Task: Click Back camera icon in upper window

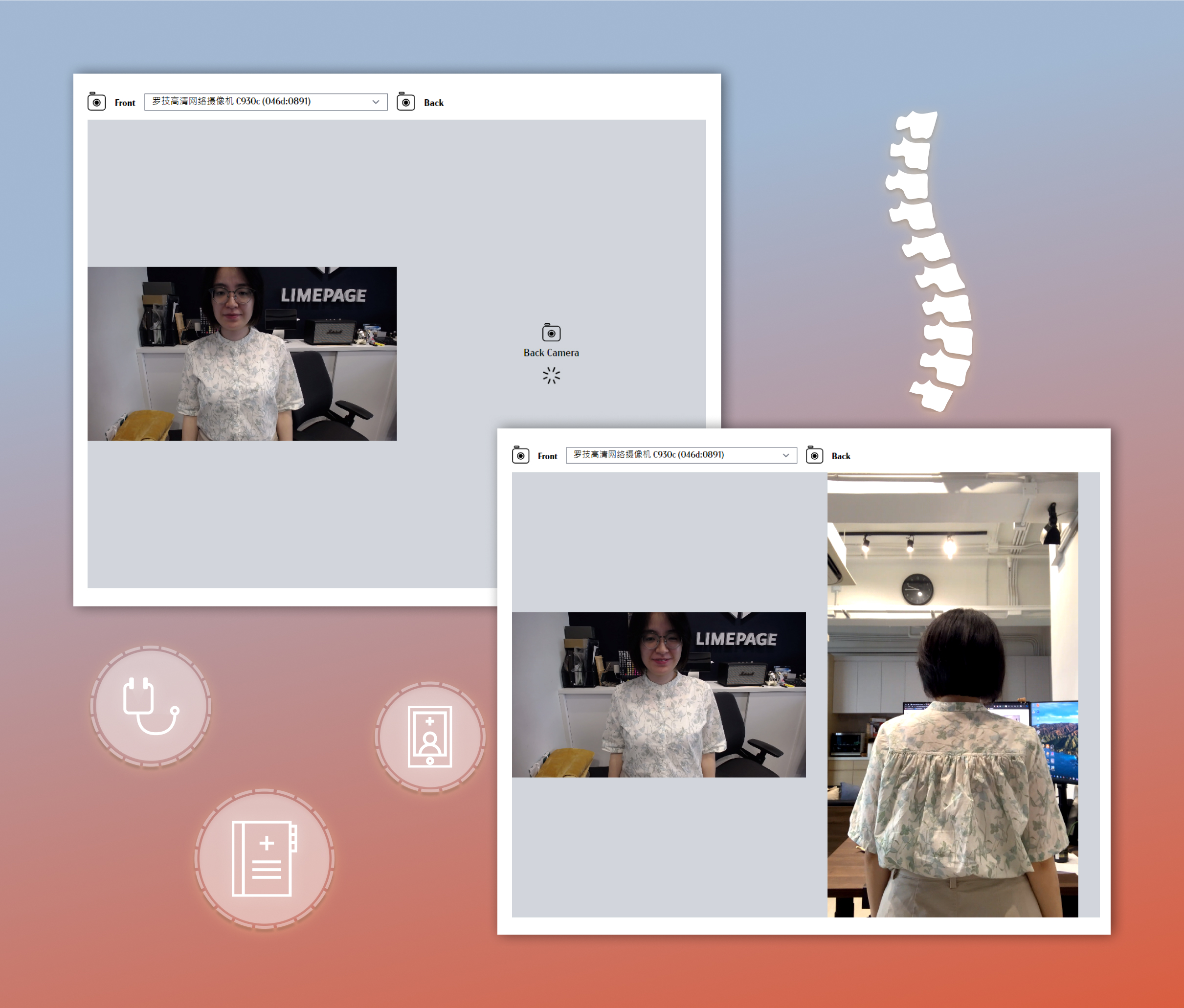Action: [x=406, y=102]
